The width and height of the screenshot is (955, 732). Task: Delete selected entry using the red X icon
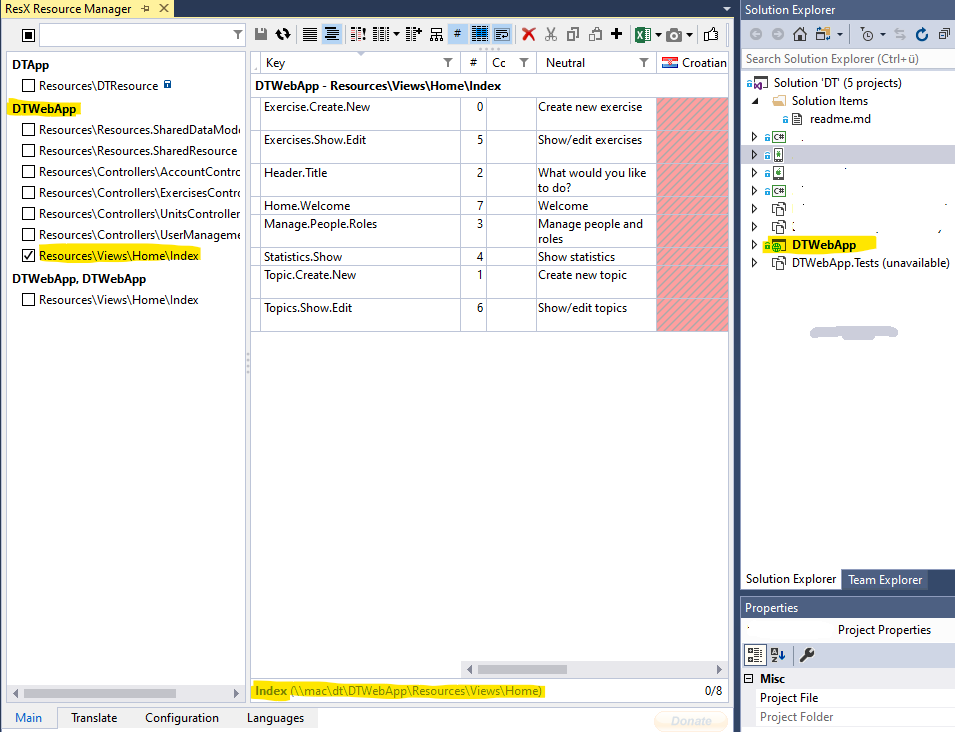point(527,32)
